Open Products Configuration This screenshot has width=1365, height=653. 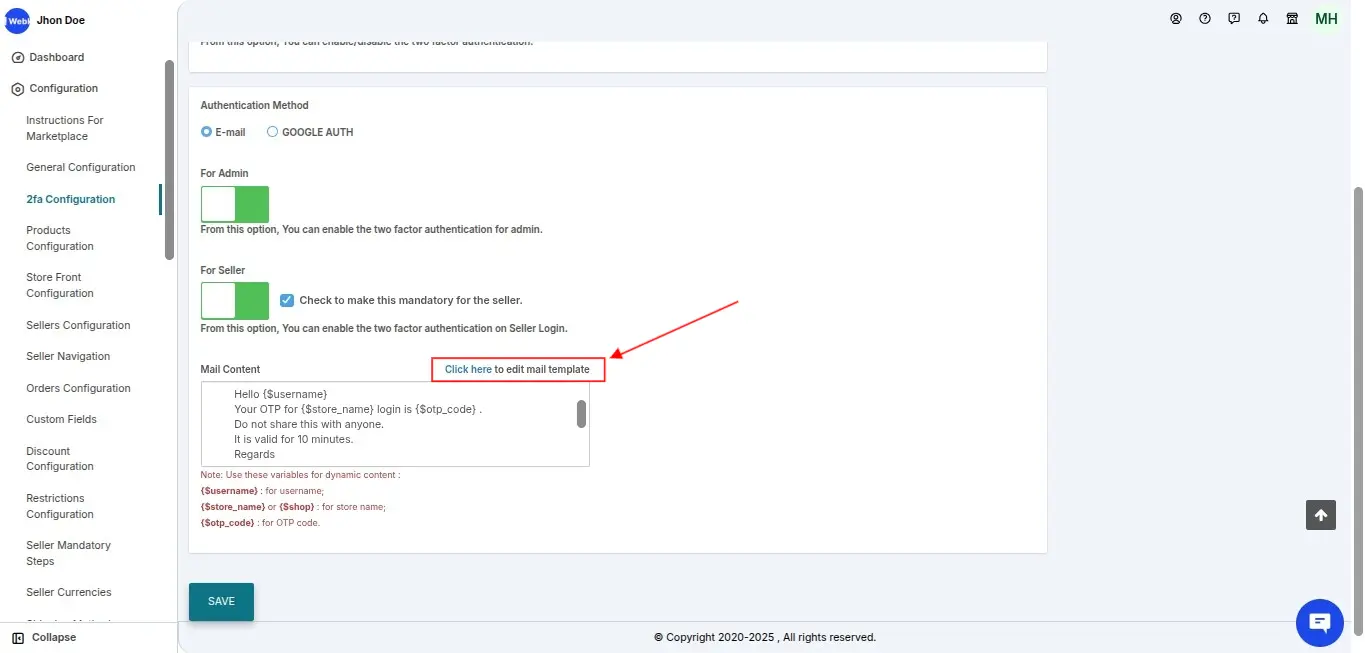[x=60, y=238]
